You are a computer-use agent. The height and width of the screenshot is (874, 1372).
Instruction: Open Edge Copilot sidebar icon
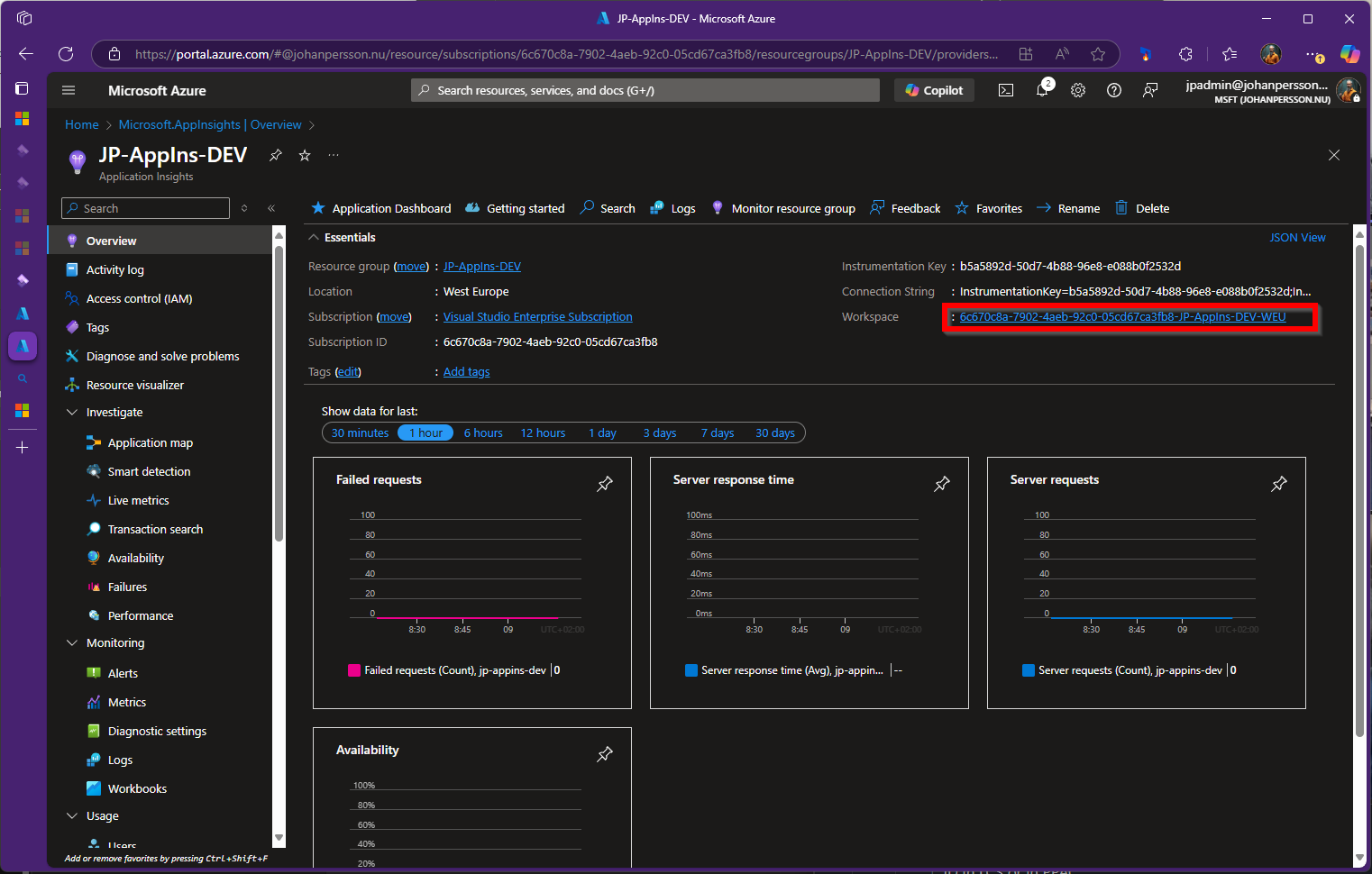(x=1349, y=54)
